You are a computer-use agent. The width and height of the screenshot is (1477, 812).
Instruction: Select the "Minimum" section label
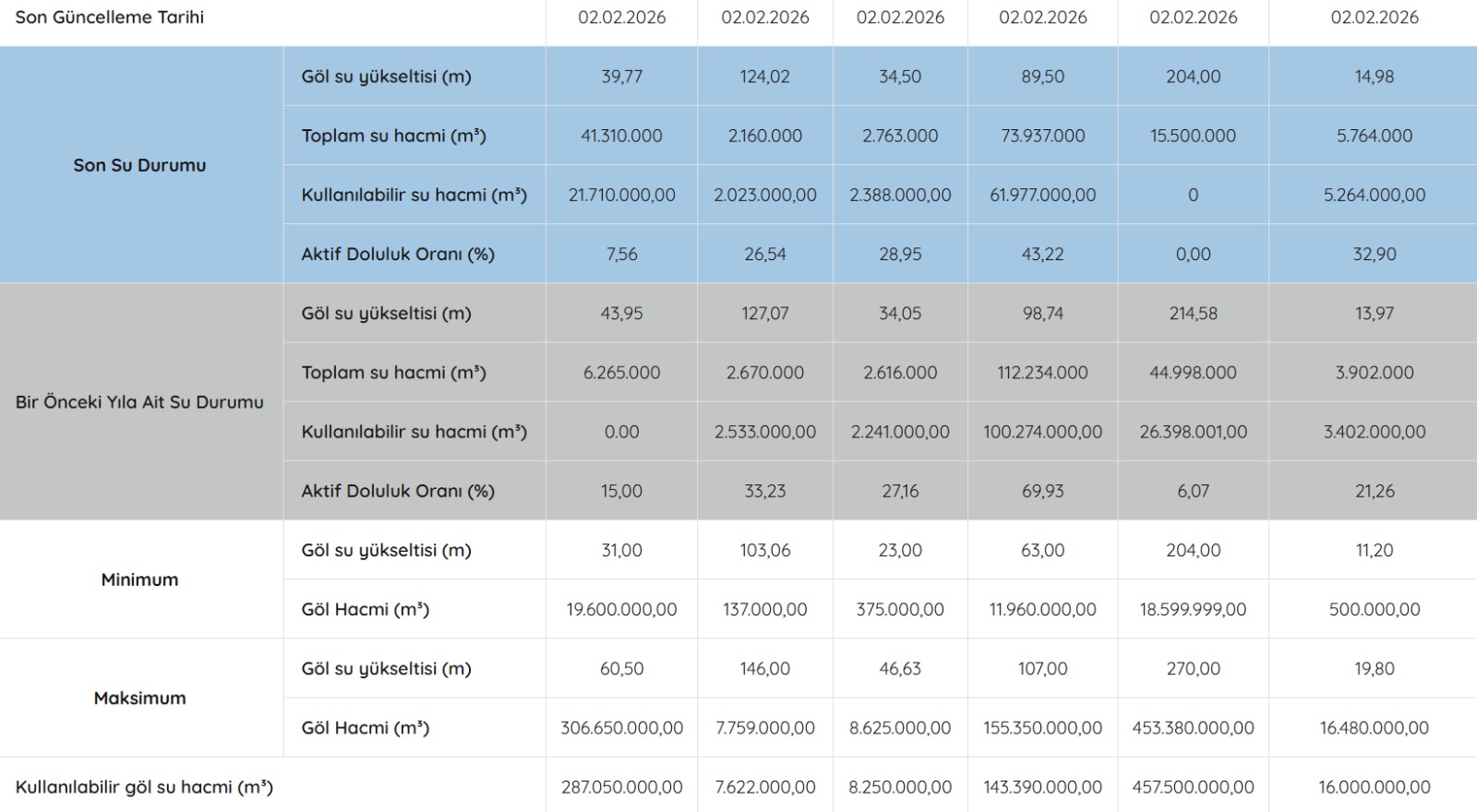point(139,579)
